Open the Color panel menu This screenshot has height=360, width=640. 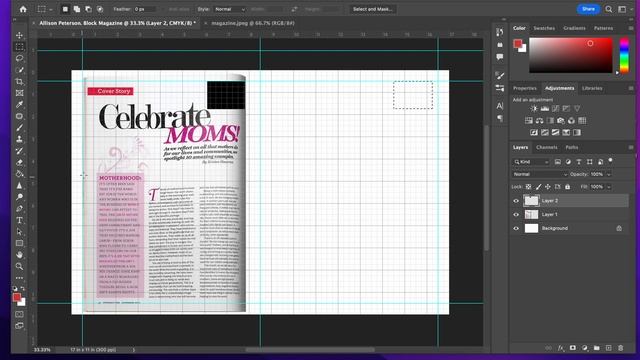click(631, 28)
